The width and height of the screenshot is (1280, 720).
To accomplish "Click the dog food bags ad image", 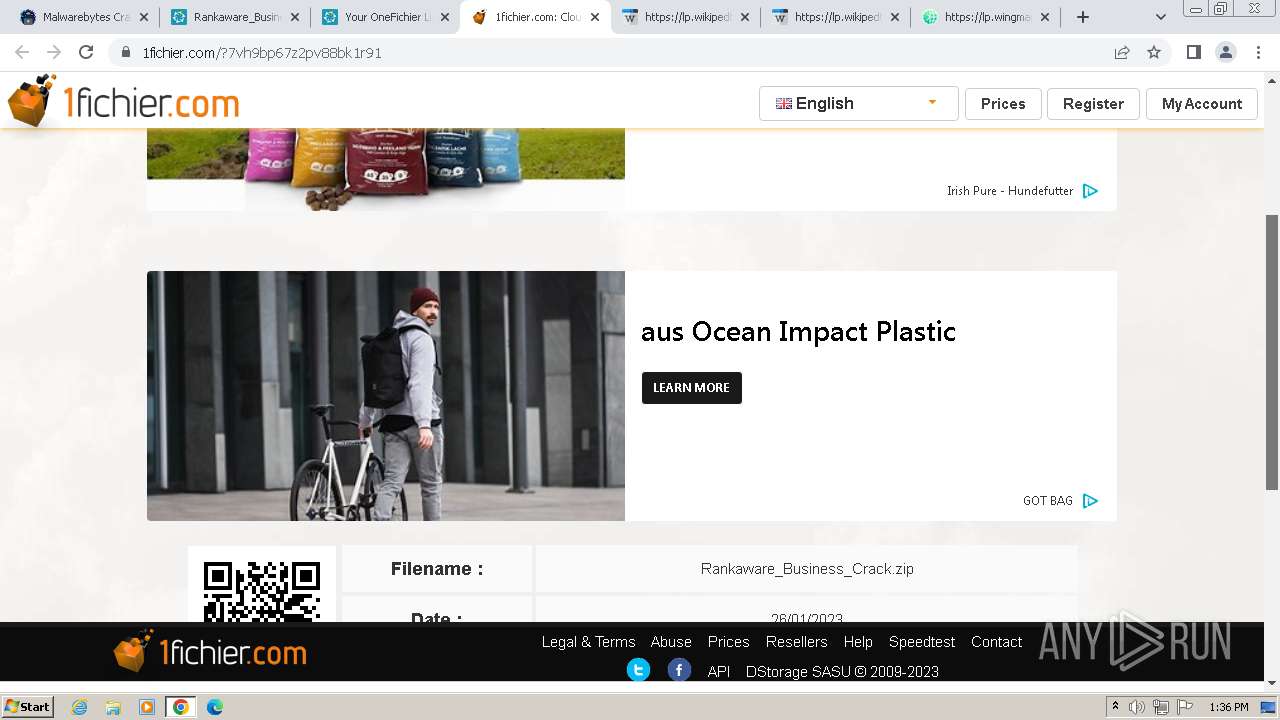I will (386, 170).
